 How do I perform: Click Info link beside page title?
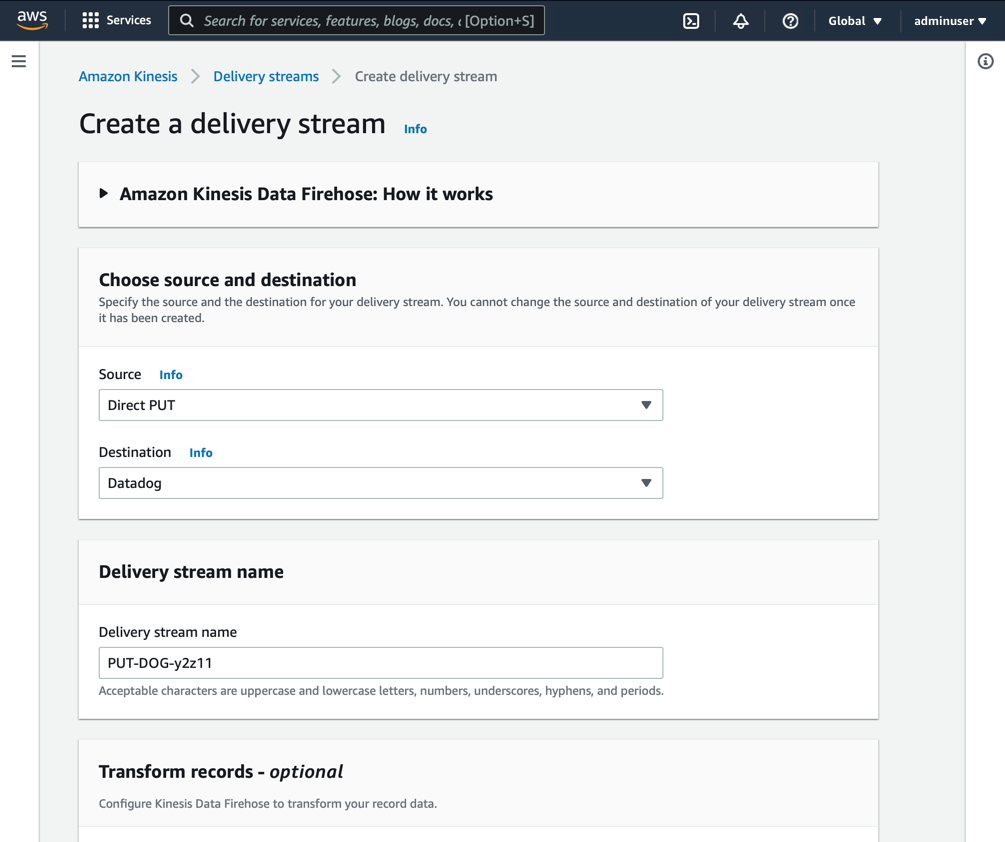415,129
